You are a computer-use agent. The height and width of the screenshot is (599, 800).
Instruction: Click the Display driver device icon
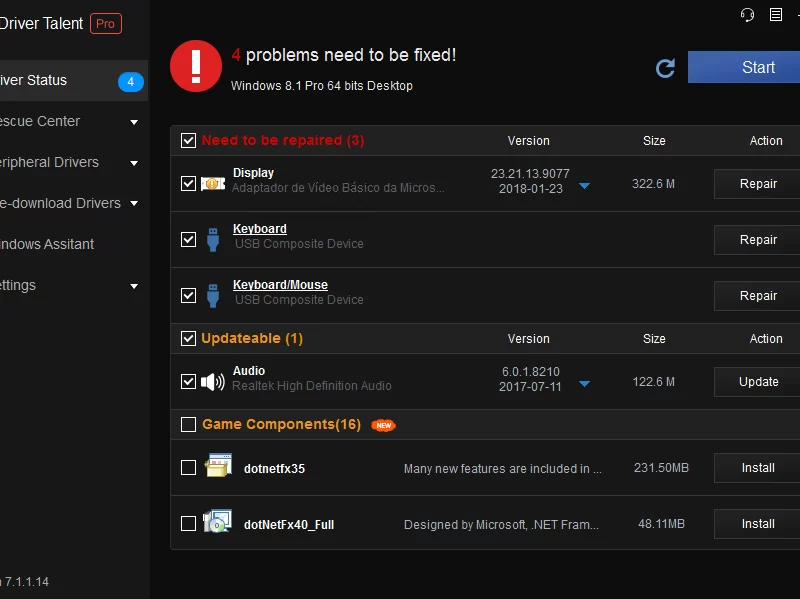[x=213, y=184]
